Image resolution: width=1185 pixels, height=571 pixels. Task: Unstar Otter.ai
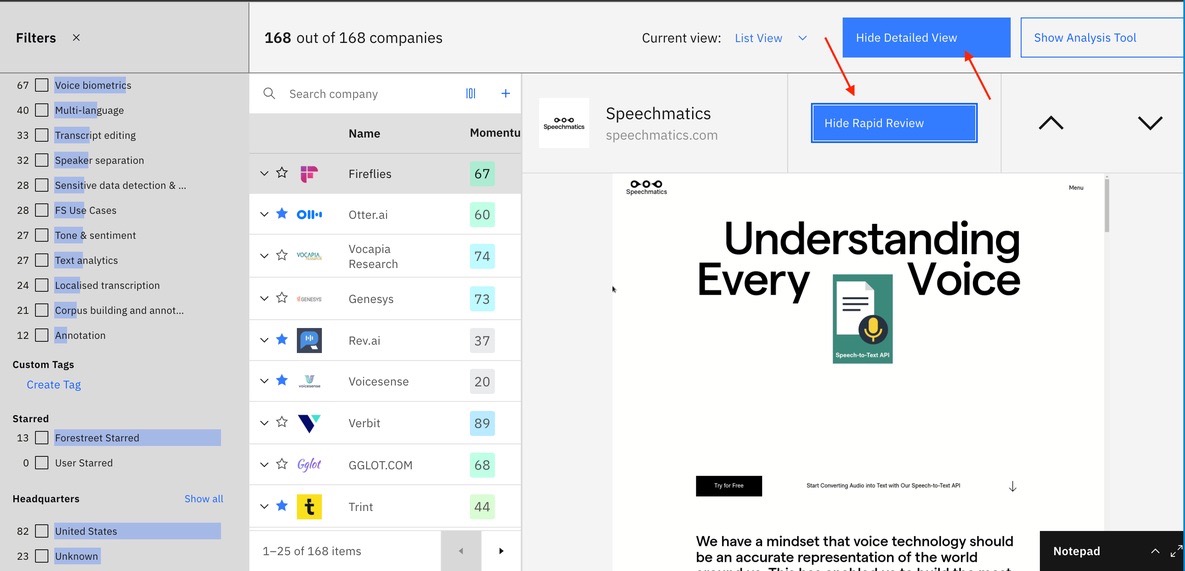282,214
